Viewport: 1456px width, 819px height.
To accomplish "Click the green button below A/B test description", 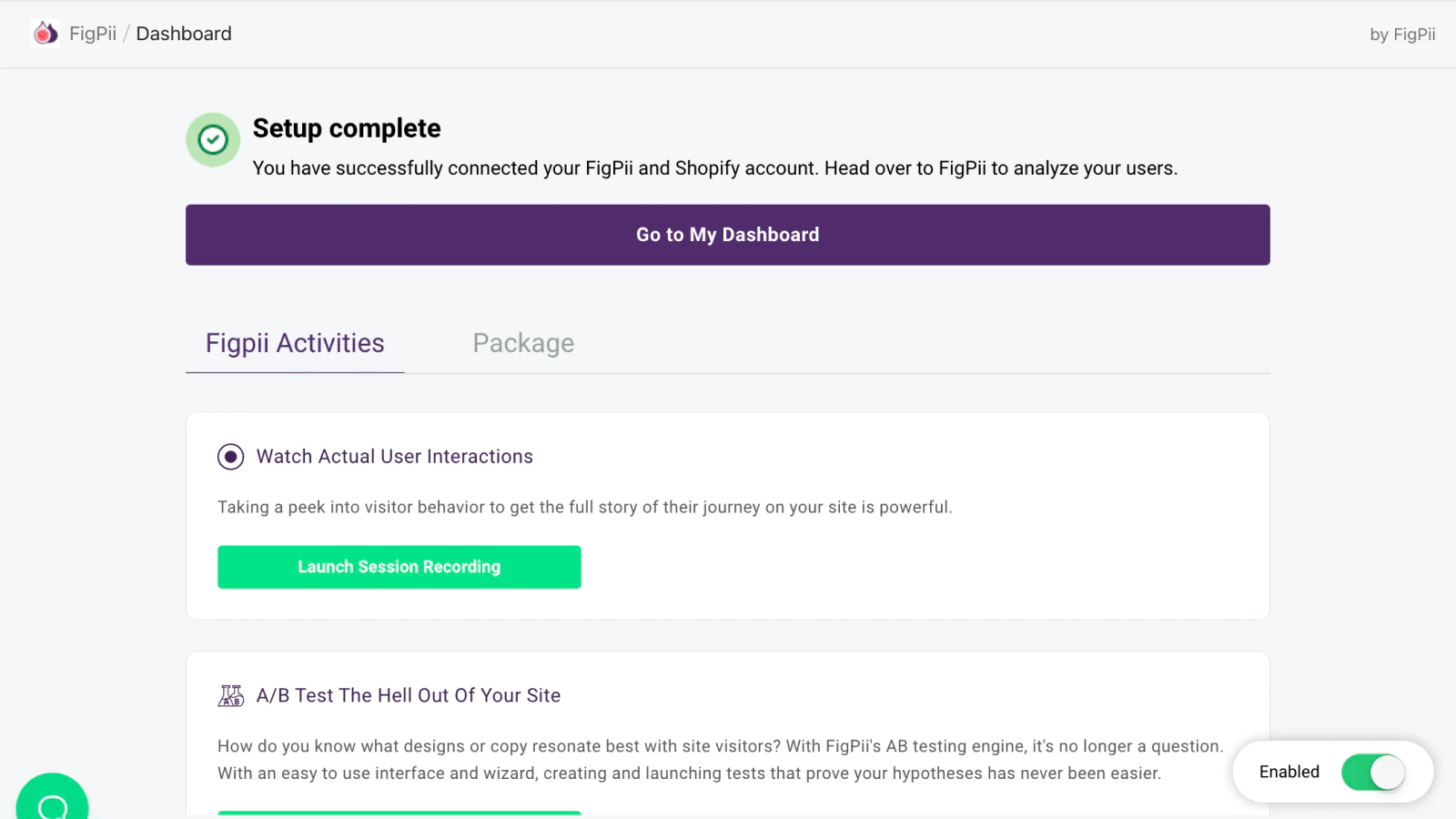I will (x=399, y=814).
